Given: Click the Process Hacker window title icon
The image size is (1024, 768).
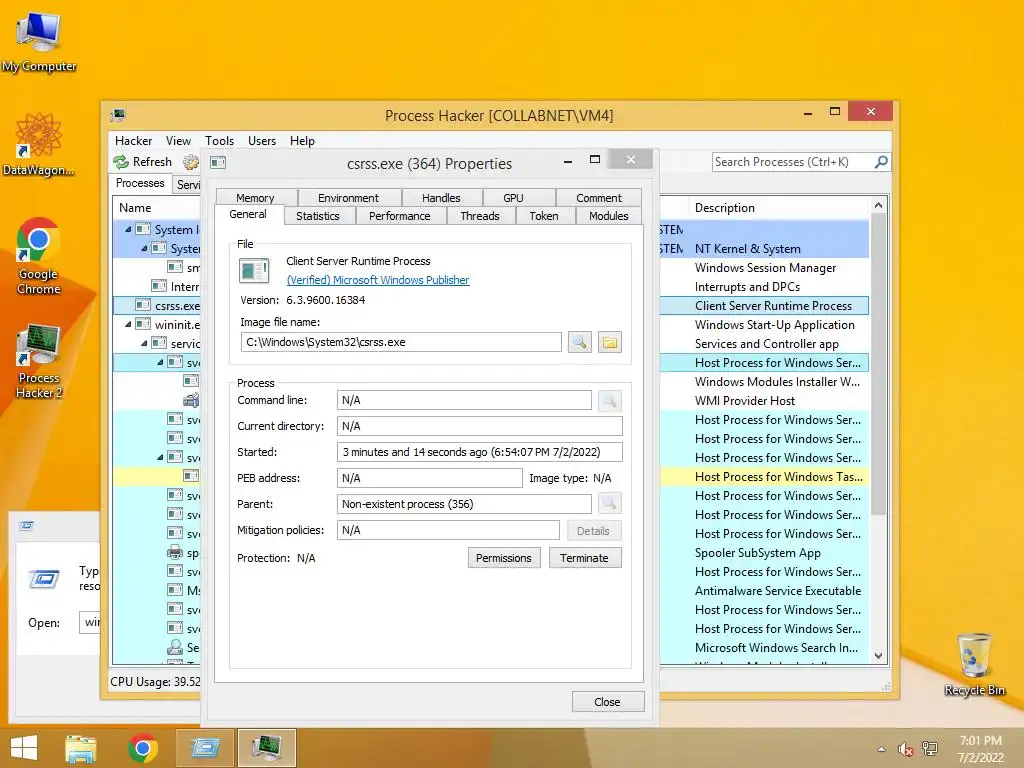Looking at the screenshot, I should (118, 115).
